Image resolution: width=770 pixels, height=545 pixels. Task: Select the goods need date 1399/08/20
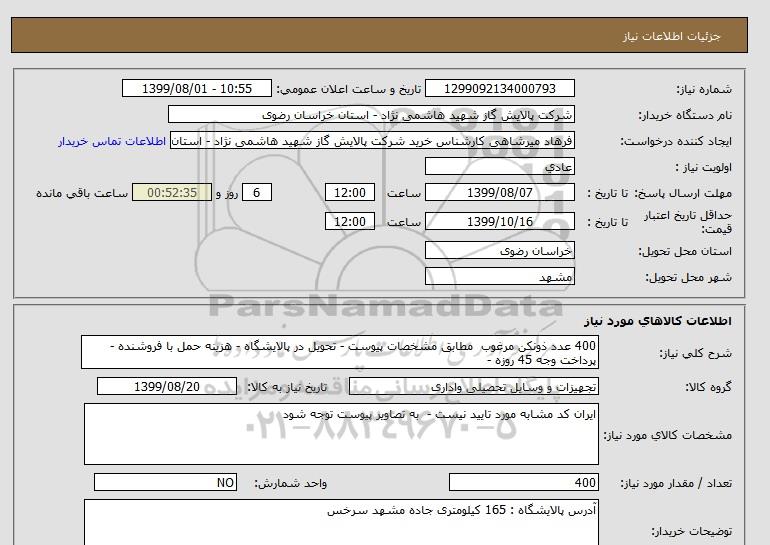(167, 387)
